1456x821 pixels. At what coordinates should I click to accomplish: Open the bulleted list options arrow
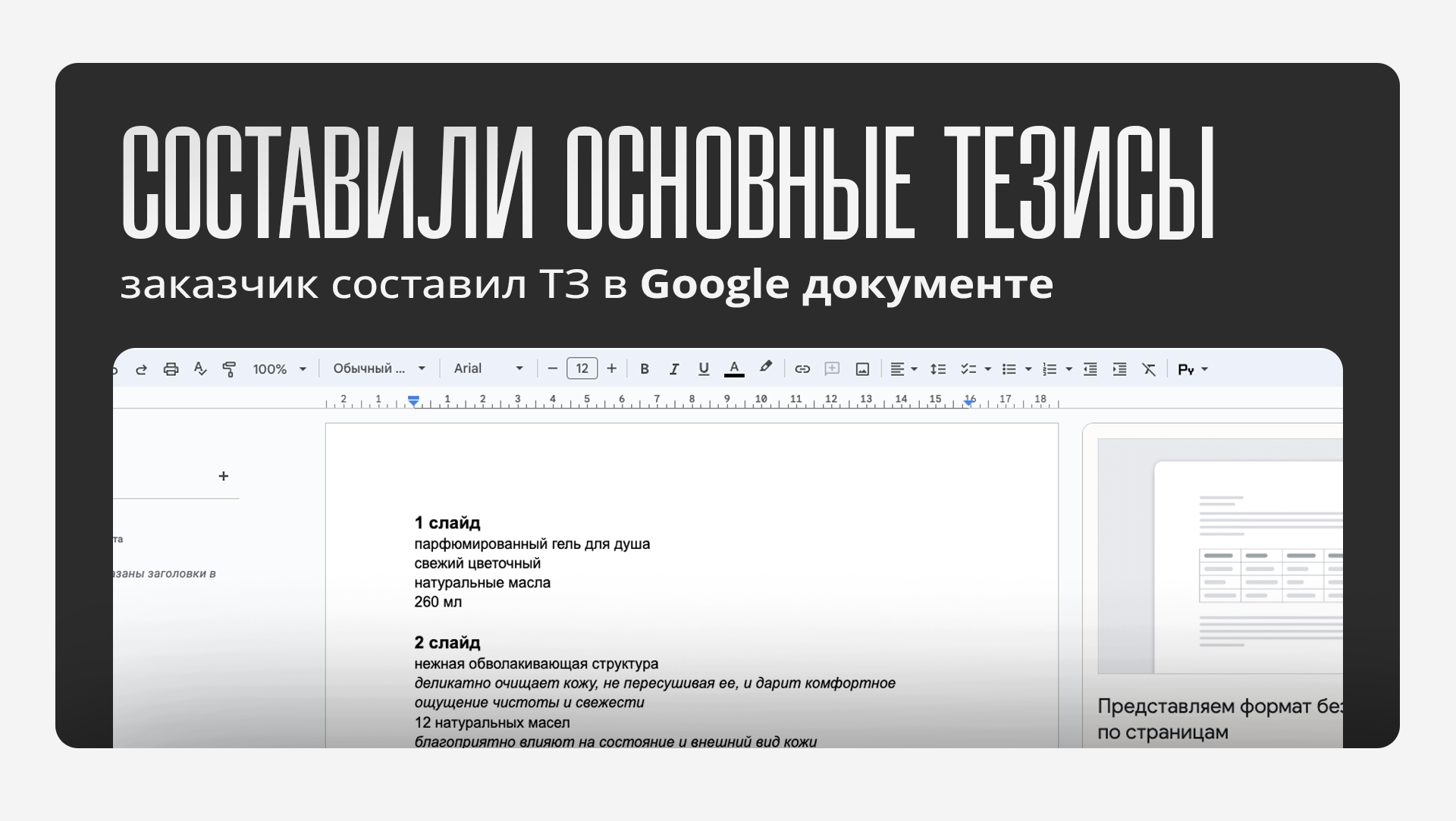coord(1028,369)
